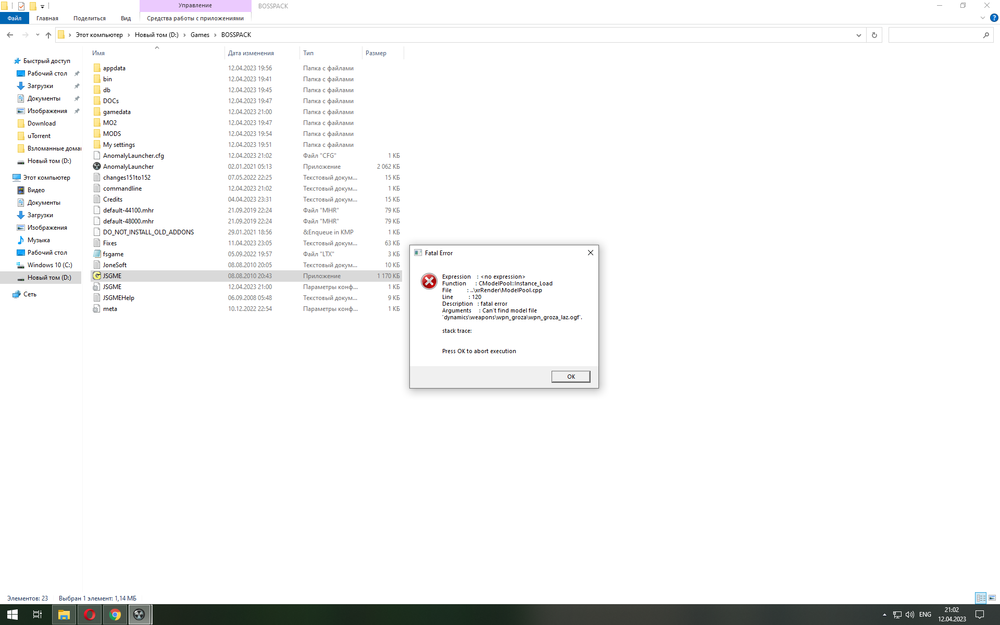Select the fsgame LTX file icon
Viewport: 1000px width, 625px height.
[97, 254]
